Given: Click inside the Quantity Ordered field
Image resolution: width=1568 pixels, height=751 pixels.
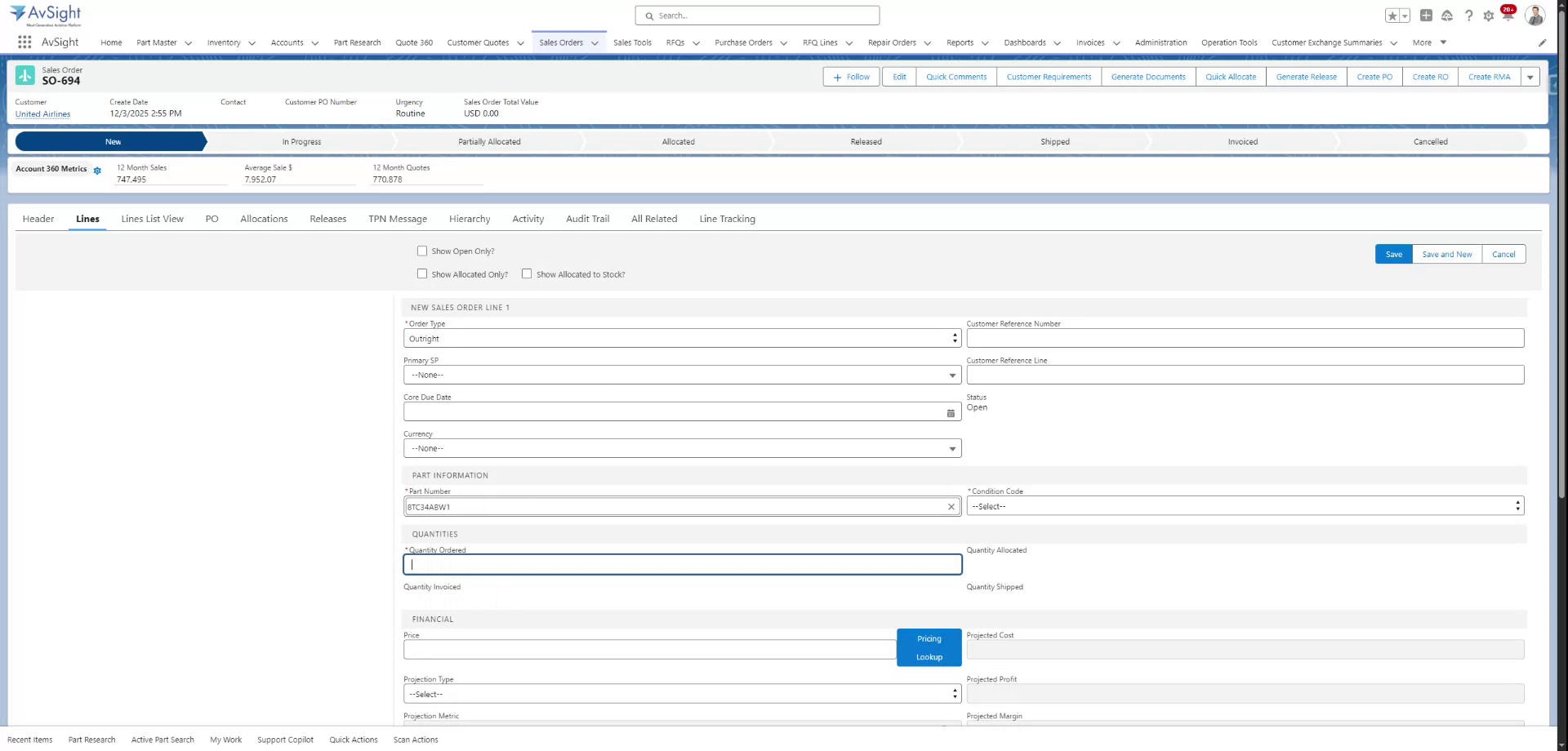Looking at the screenshot, I should [682, 564].
